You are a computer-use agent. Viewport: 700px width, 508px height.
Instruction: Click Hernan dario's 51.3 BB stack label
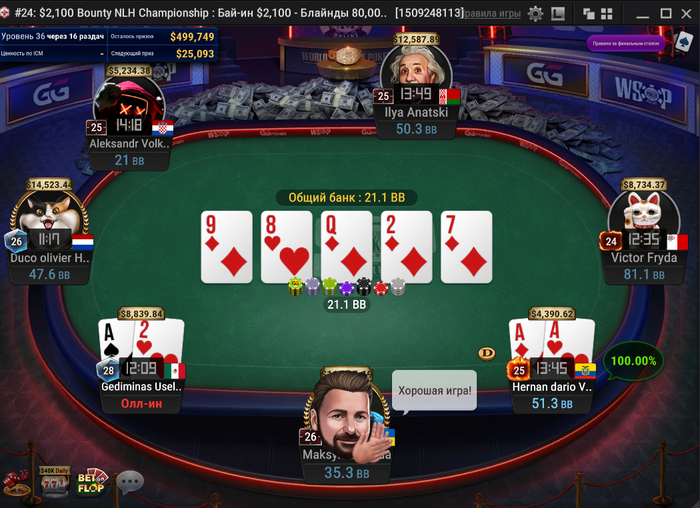coord(552,404)
